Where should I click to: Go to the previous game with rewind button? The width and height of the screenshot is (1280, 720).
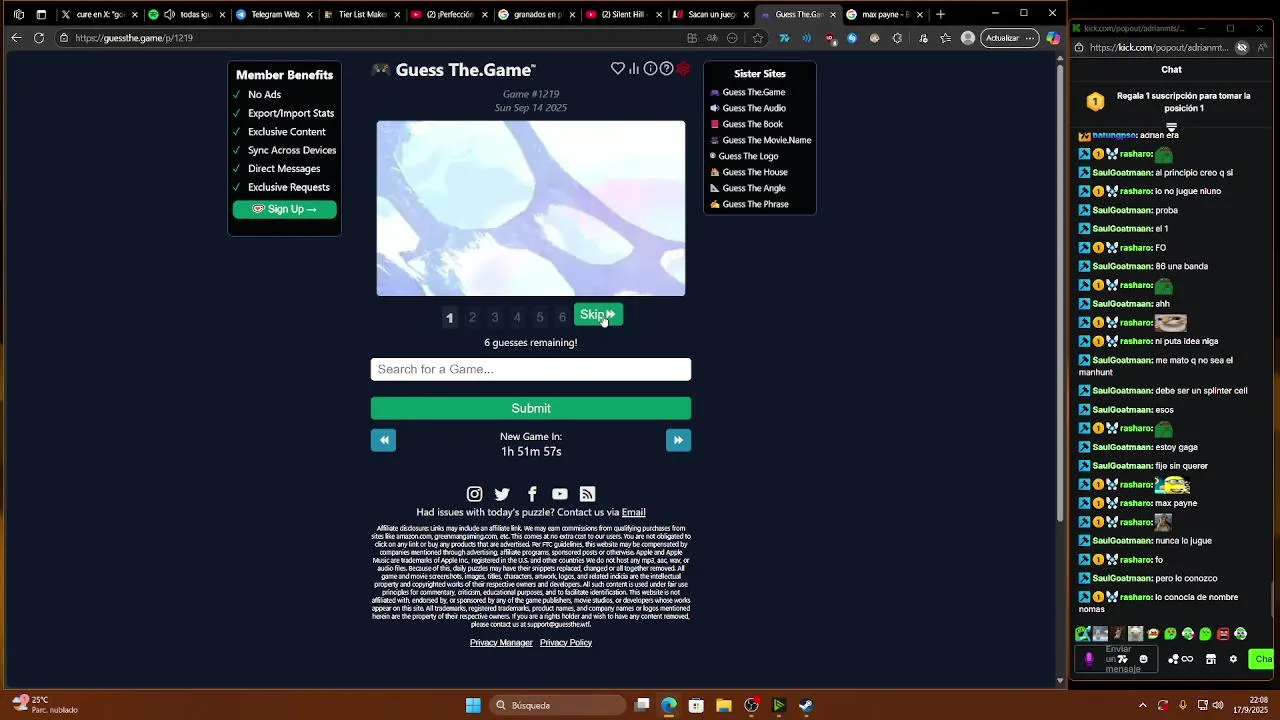(384, 440)
